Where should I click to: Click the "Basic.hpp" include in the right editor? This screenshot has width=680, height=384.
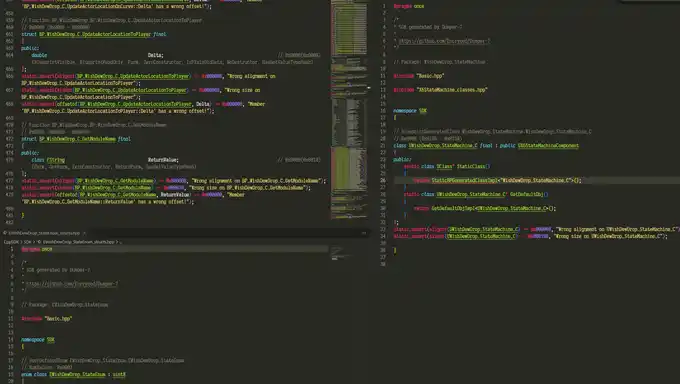430,76
